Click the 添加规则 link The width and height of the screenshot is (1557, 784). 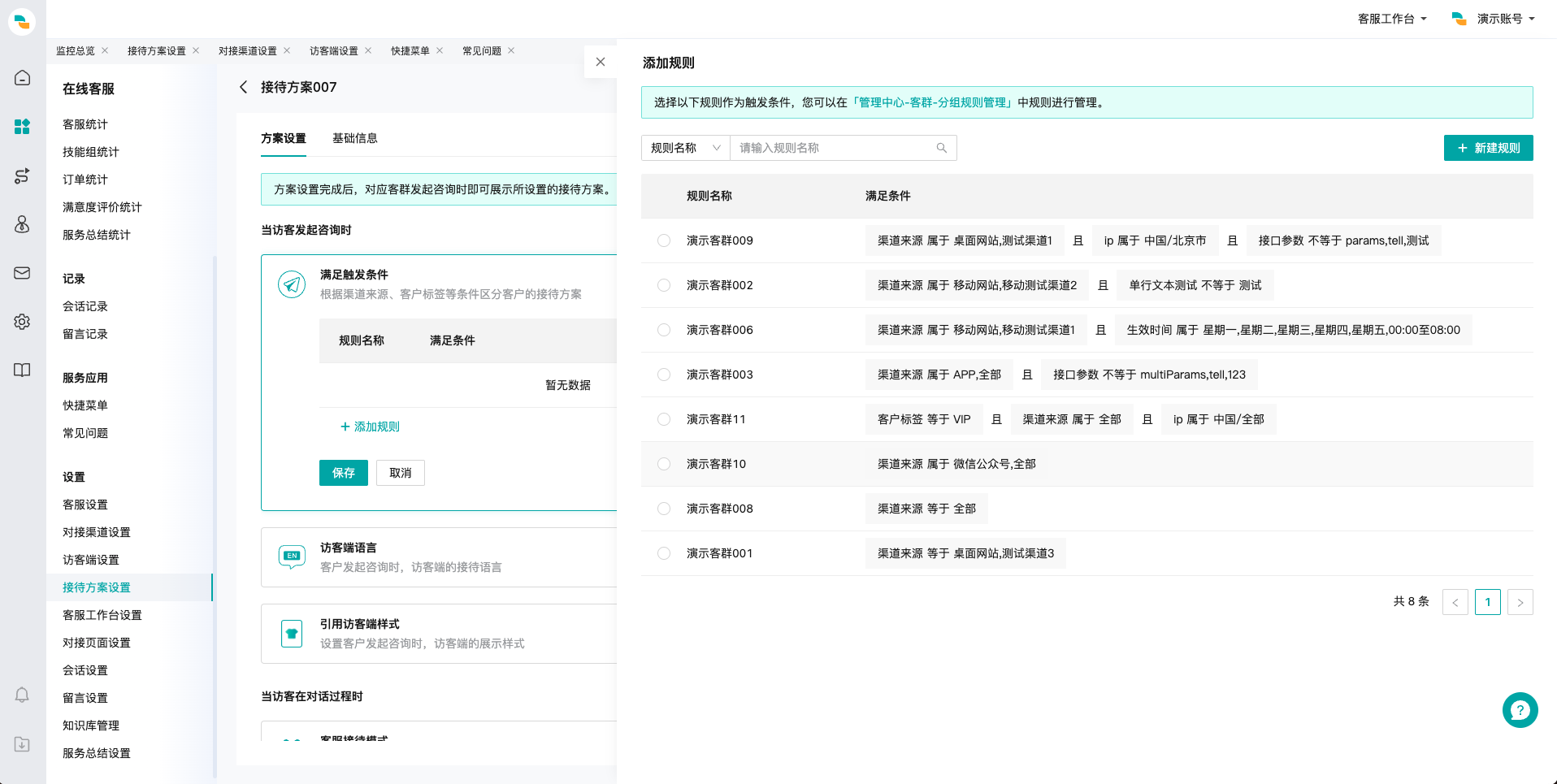pos(370,427)
